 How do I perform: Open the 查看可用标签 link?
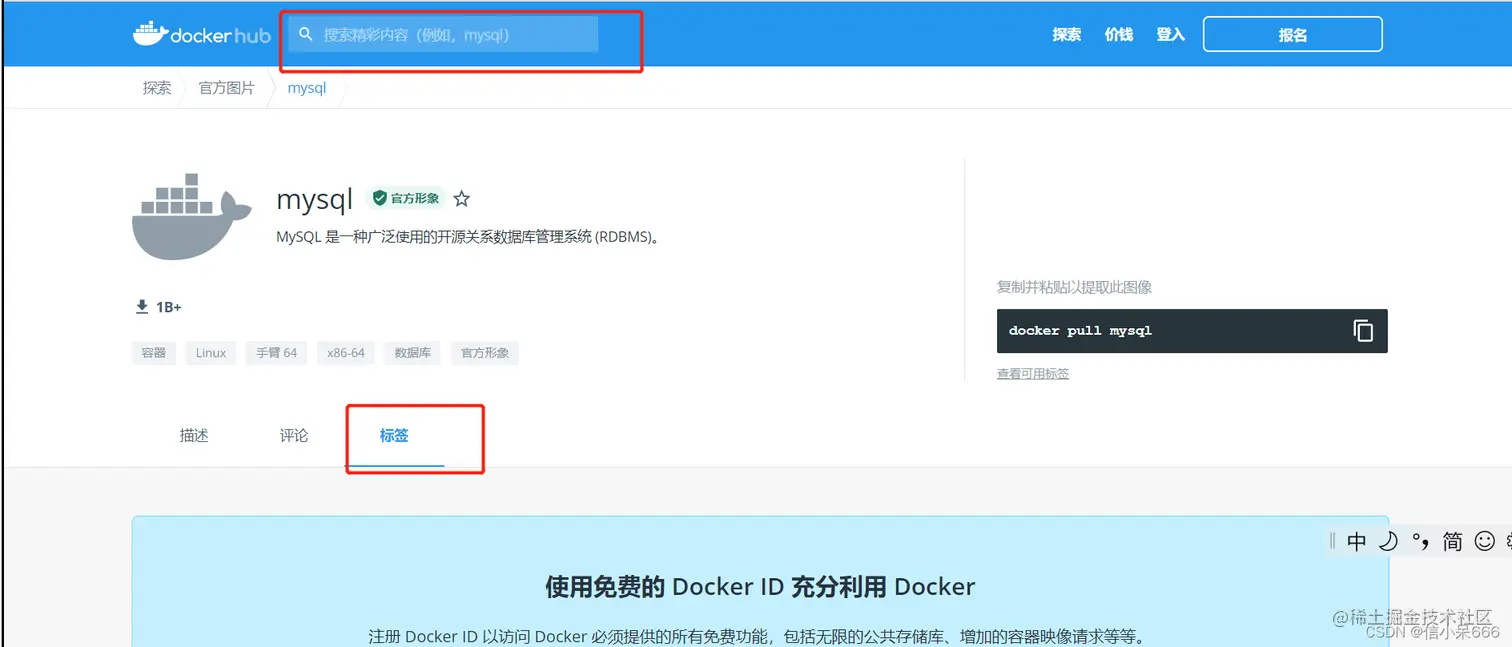tap(1033, 374)
